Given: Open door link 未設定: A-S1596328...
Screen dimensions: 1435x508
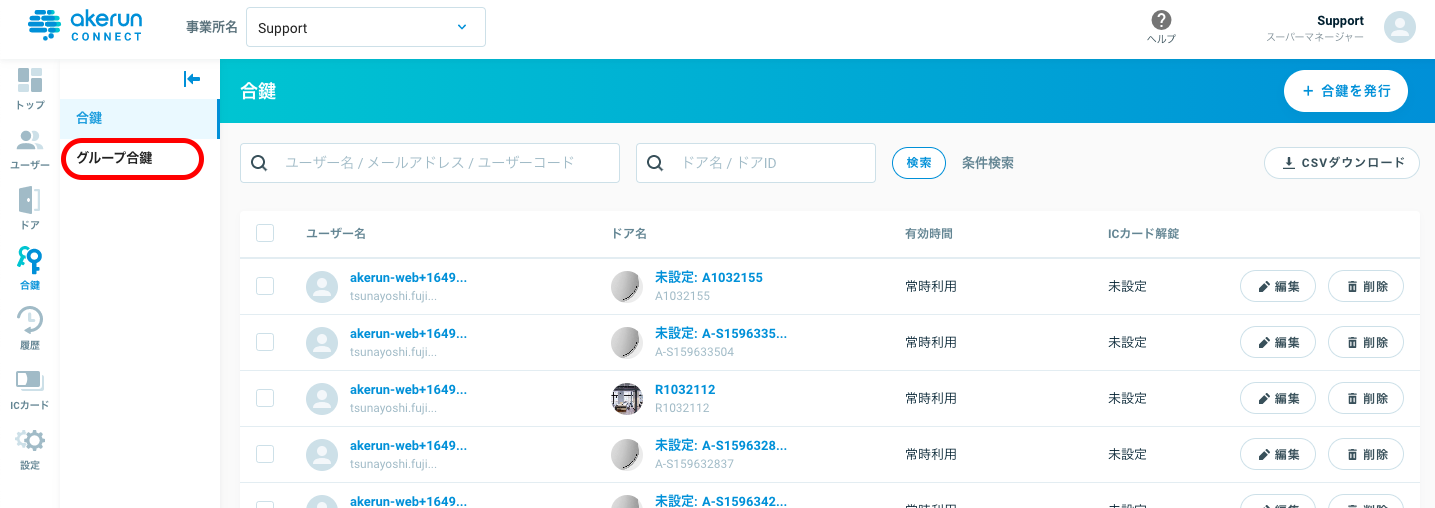Looking at the screenshot, I should tap(721, 446).
